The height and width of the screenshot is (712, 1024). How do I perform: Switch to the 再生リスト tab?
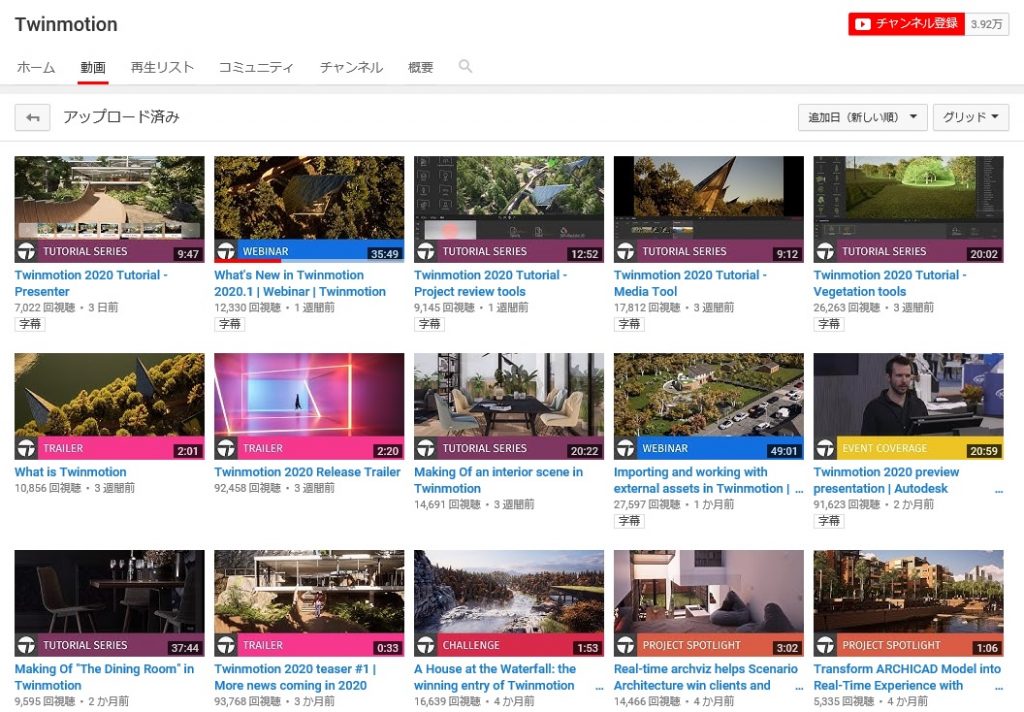[162, 67]
